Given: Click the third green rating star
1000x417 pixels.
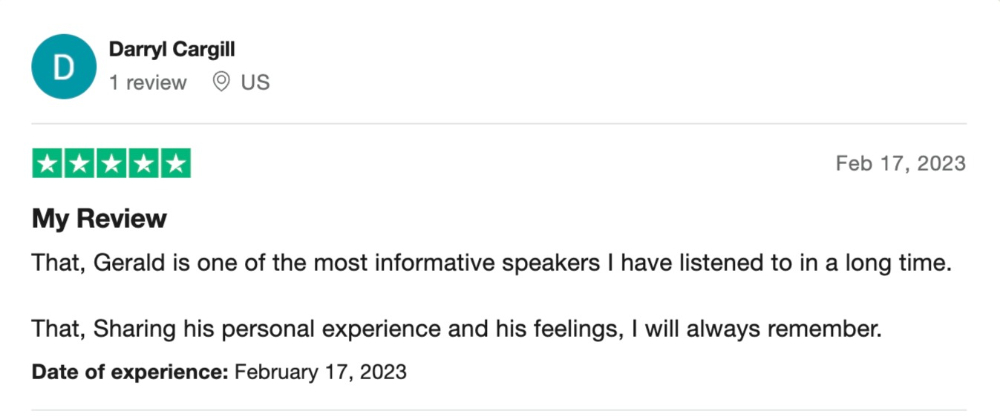Looking at the screenshot, I should [x=112, y=164].
